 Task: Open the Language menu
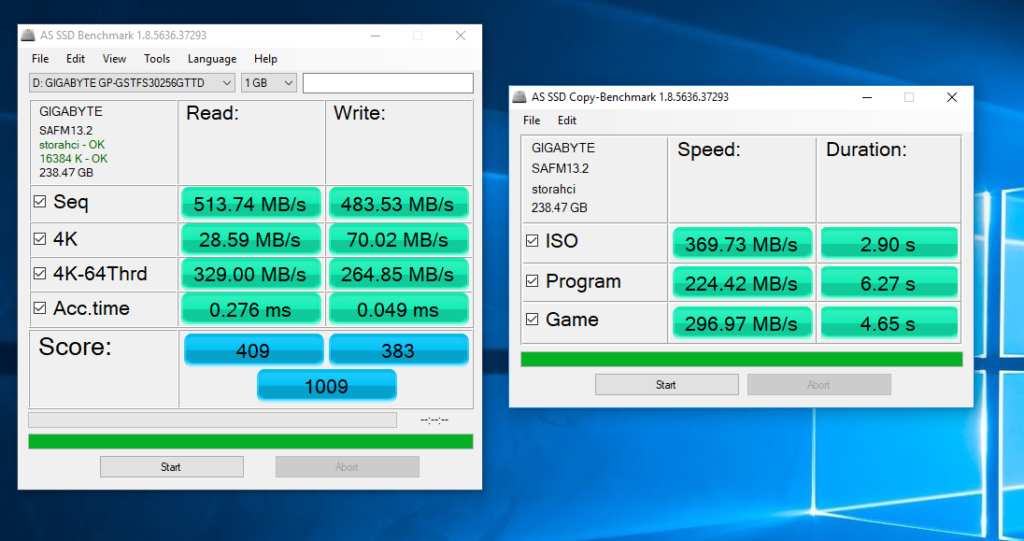(x=212, y=59)
